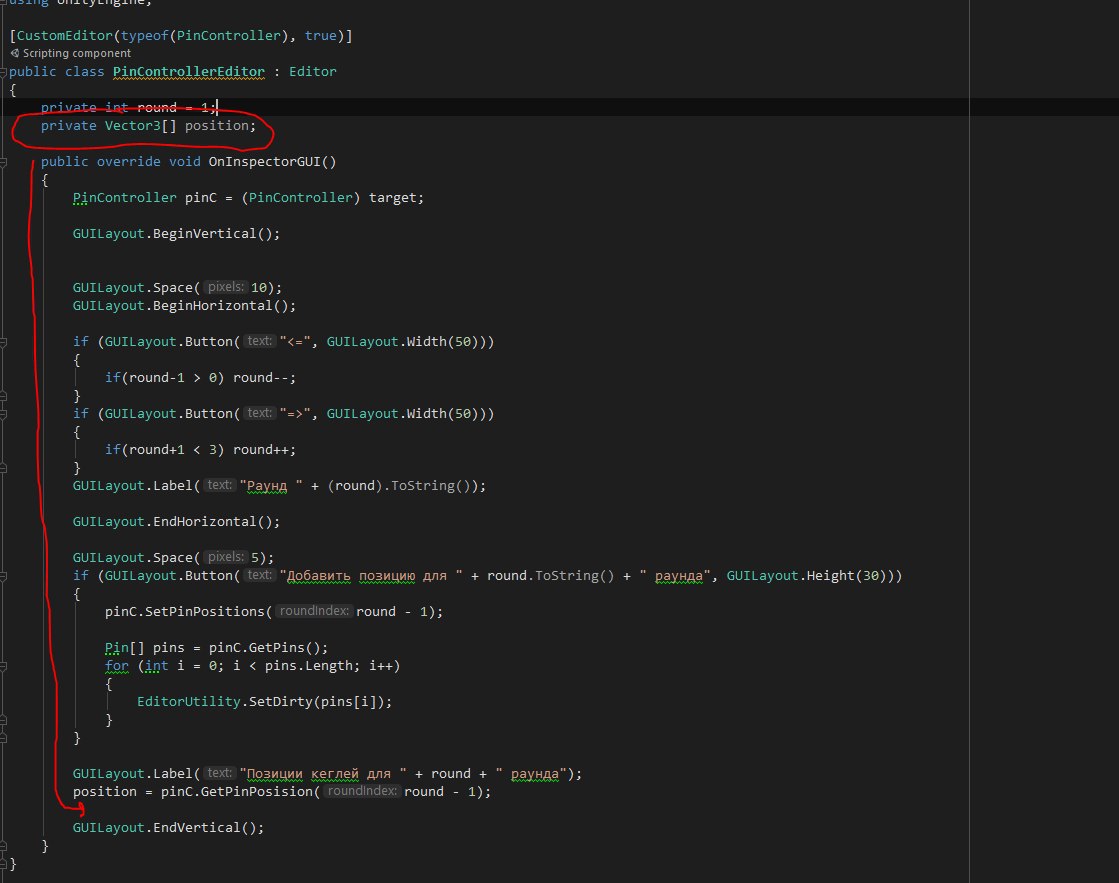Click the "=>" string literal

[x=295, y=413]
